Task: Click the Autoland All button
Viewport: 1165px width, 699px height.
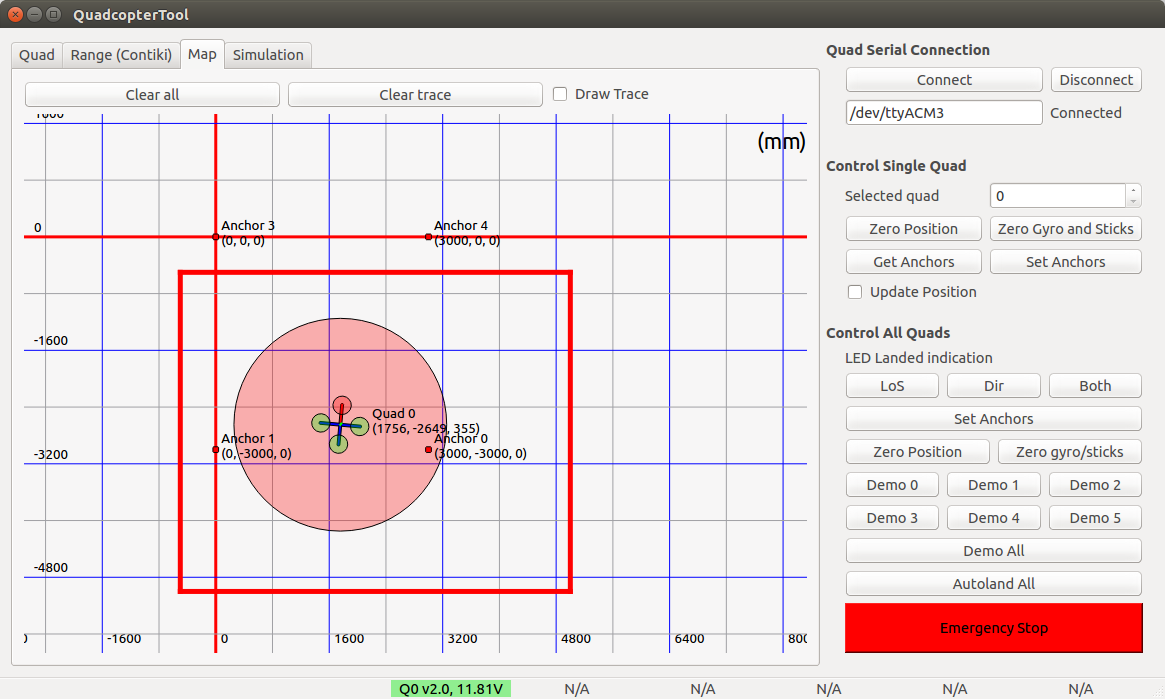Action: (993, 584)
